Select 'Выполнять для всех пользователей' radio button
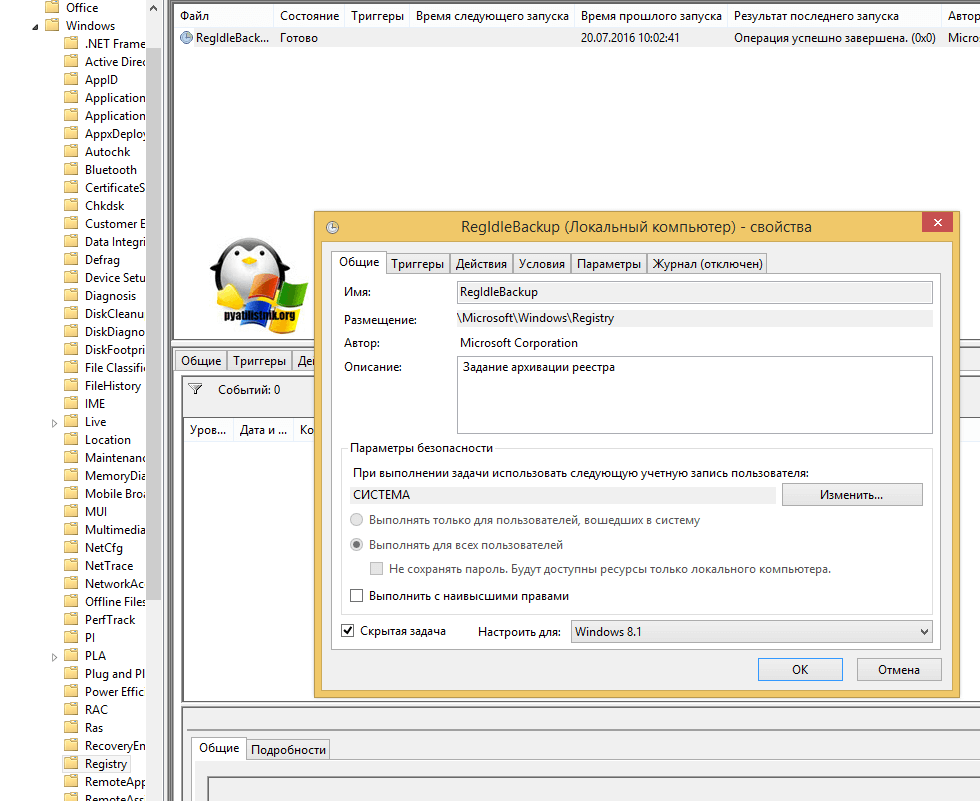 point(357,545)
